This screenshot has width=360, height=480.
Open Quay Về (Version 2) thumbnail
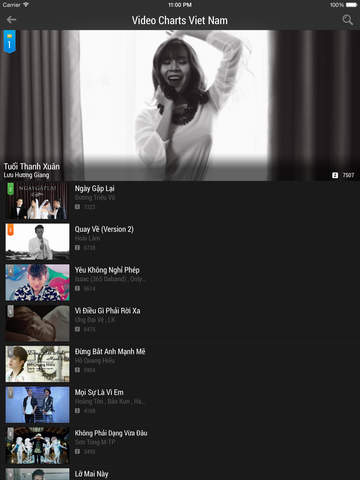(x=37, y=242)
